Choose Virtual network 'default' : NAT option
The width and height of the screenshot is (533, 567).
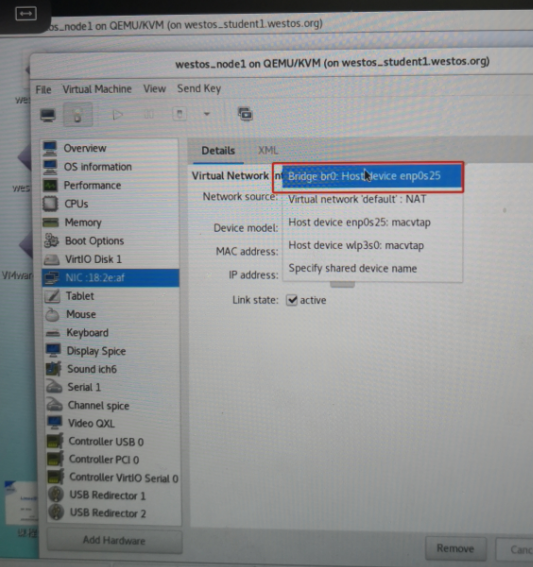pos(372,199)
